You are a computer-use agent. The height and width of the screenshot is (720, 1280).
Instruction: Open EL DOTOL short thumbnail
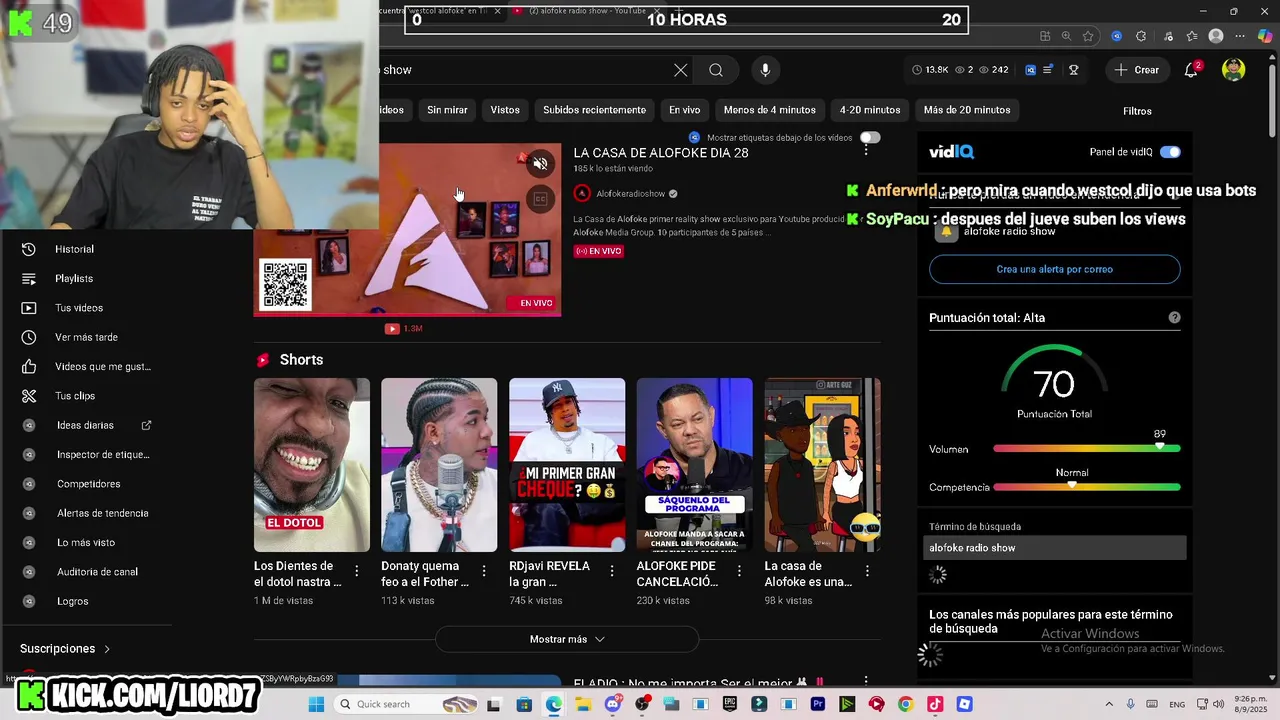point(311,465)
